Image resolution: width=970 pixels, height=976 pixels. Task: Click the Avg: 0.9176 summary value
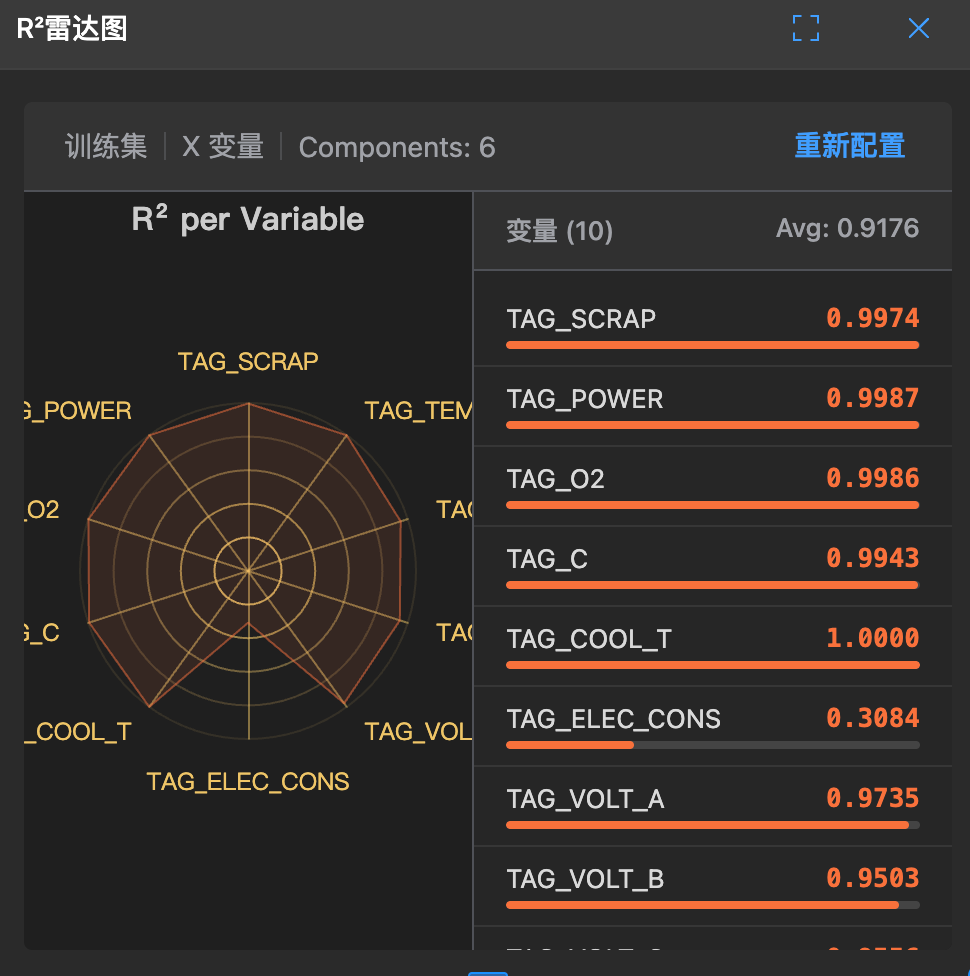pyautogui.click(x=846, y=228)
